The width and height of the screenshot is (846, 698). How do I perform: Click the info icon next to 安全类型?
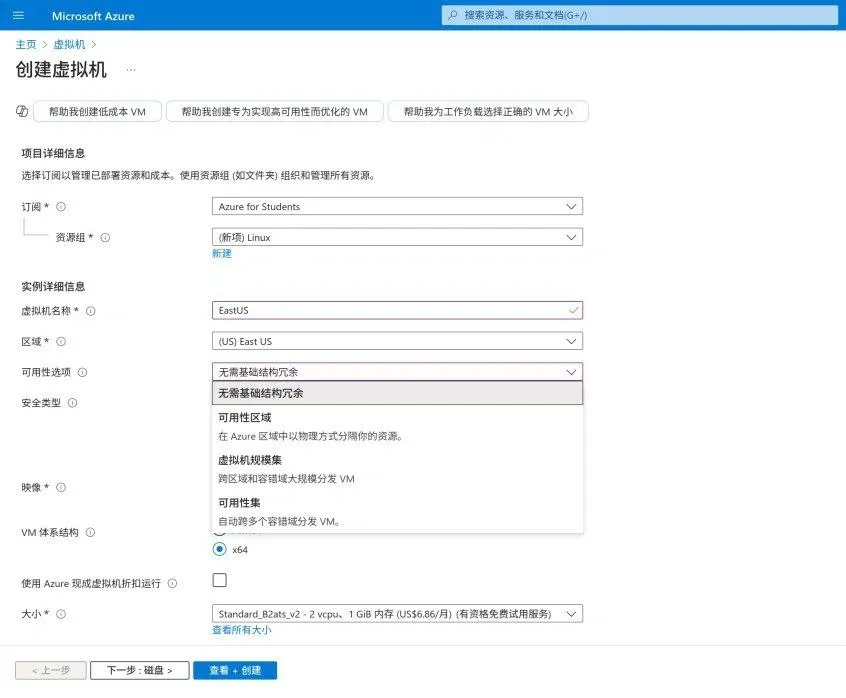(x=73, y=403)
